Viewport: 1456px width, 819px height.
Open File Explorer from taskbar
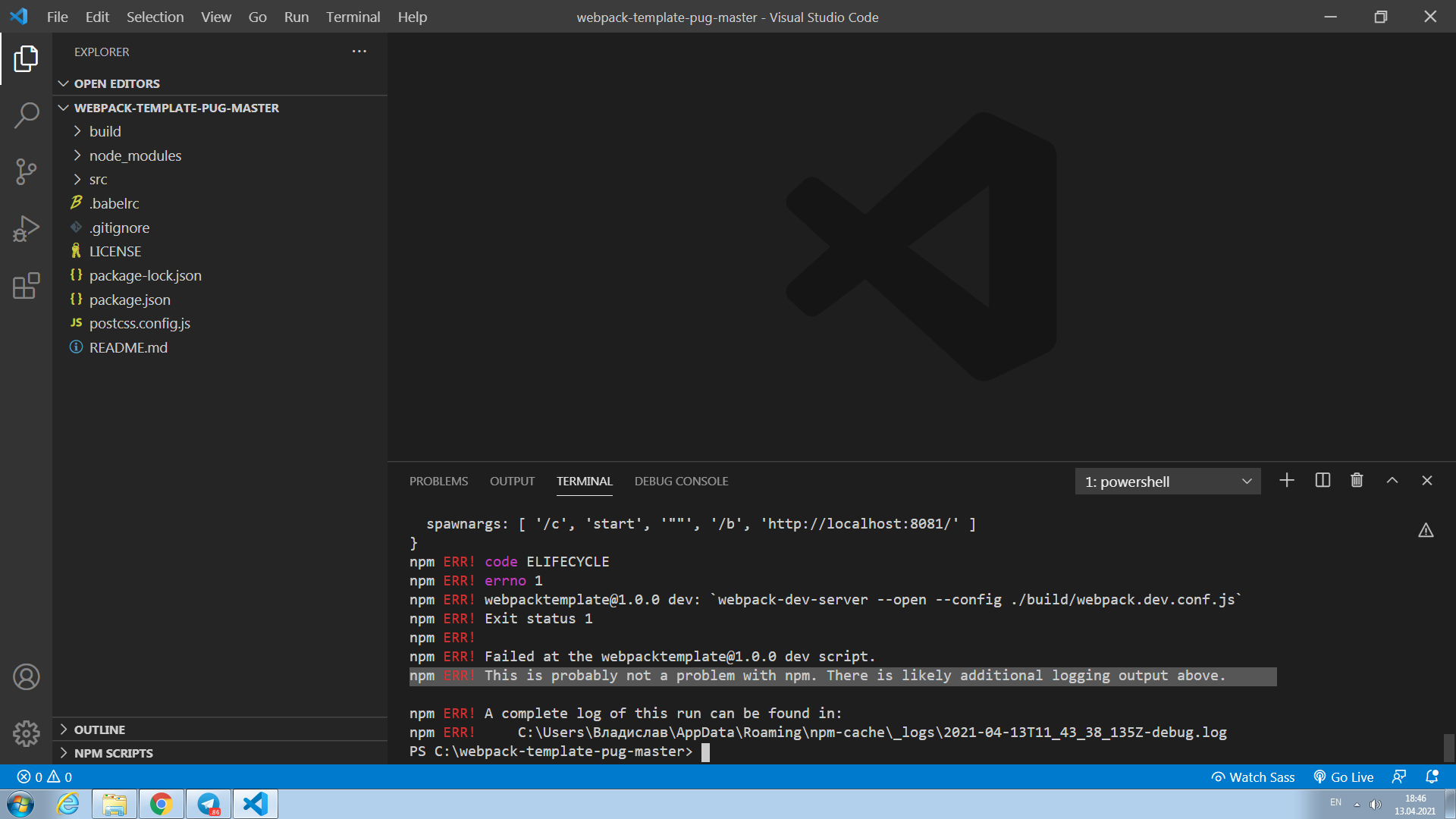click(x=115, y=804)
